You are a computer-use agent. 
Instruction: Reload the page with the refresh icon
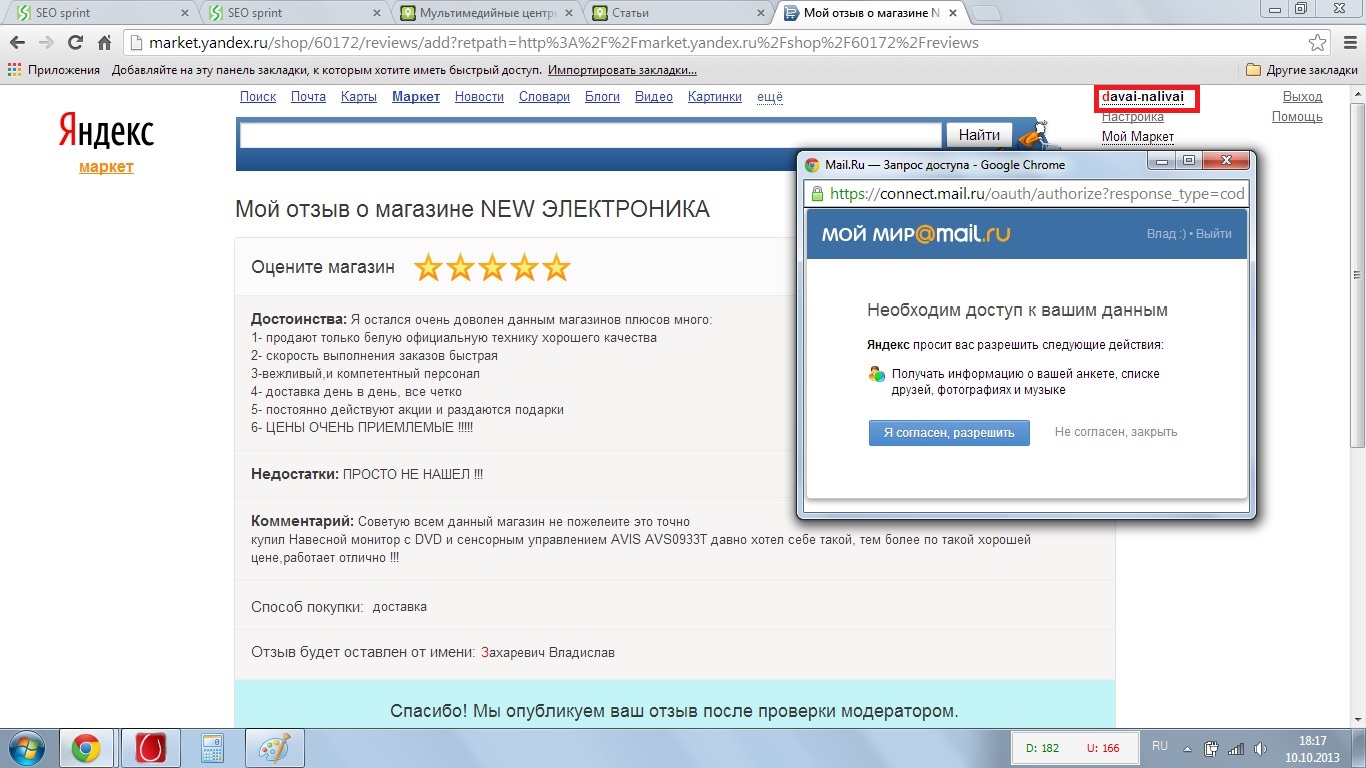[75, 43]
